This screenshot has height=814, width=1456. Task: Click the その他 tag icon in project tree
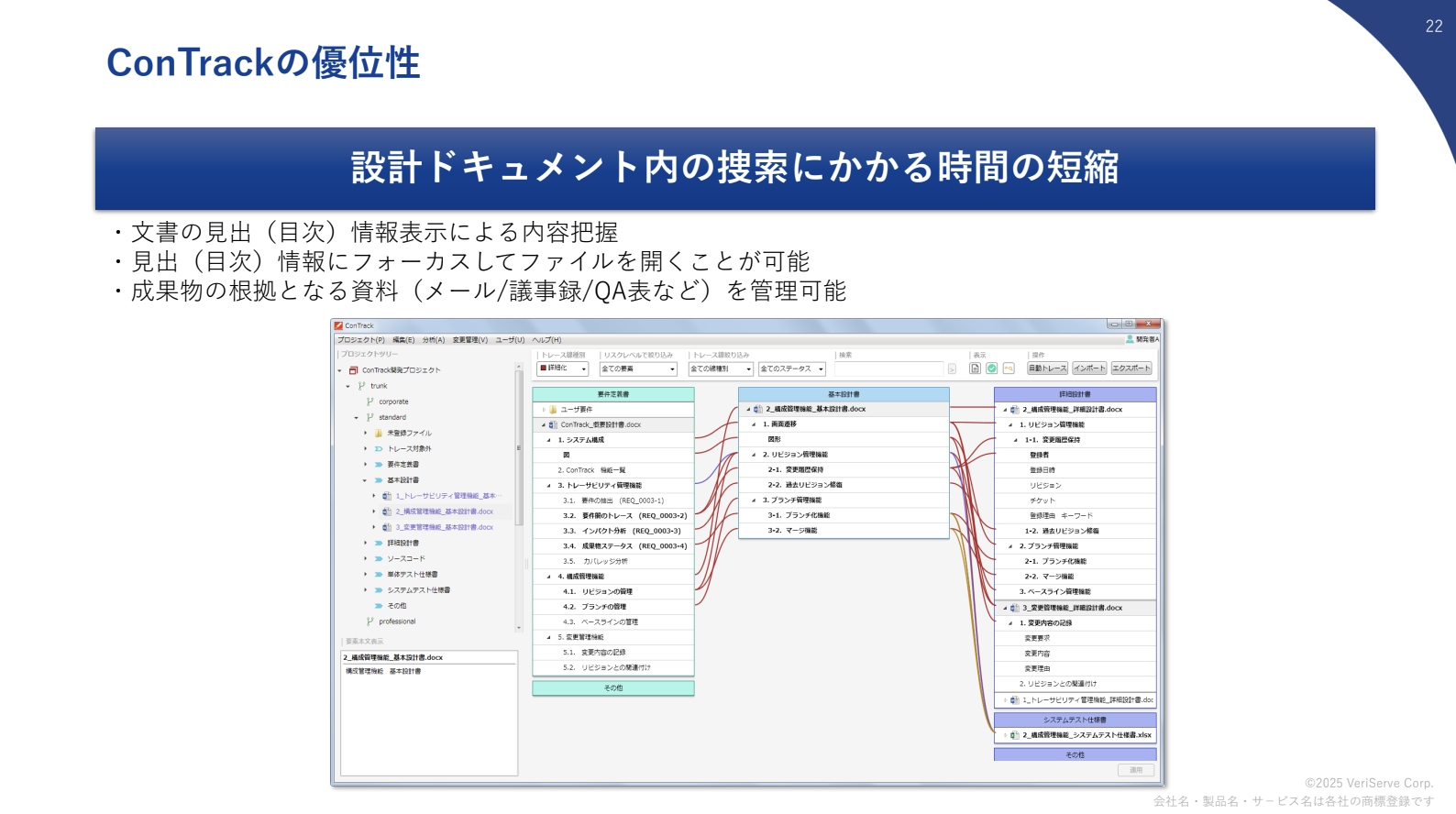pyautogui.click(x=379, y=606)
